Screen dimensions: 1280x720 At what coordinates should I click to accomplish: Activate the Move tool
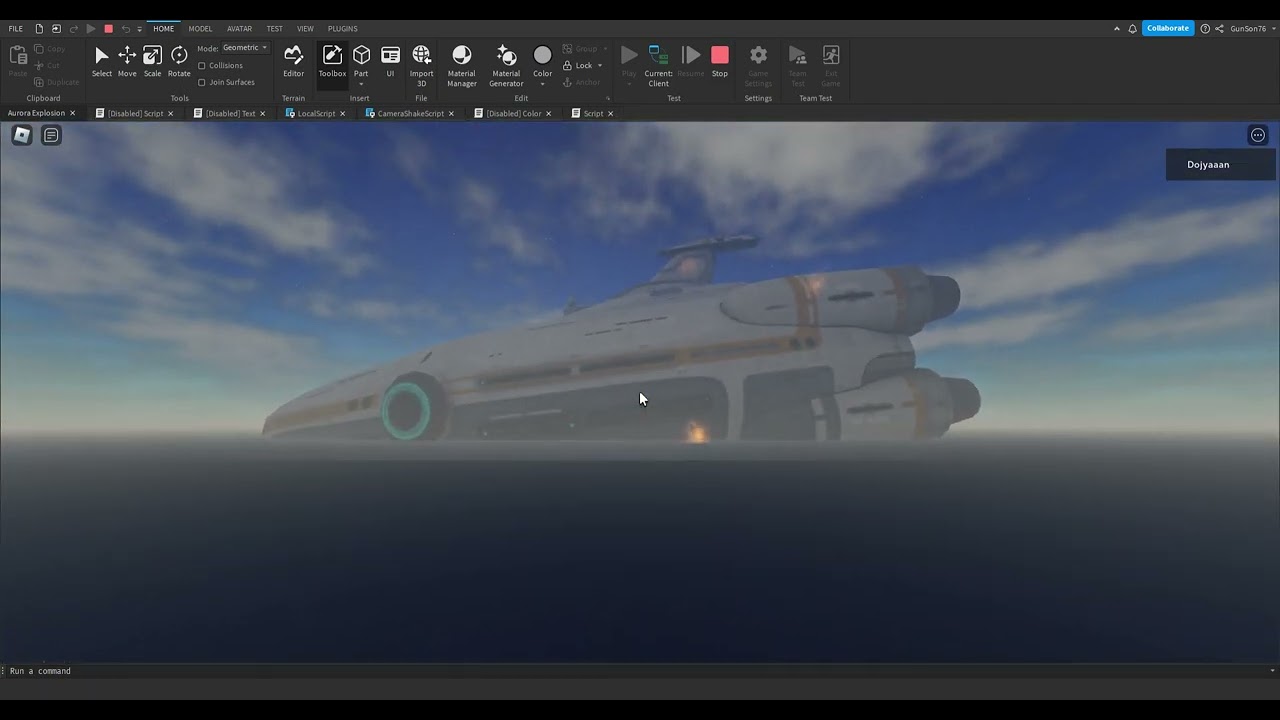coord(127,61)
